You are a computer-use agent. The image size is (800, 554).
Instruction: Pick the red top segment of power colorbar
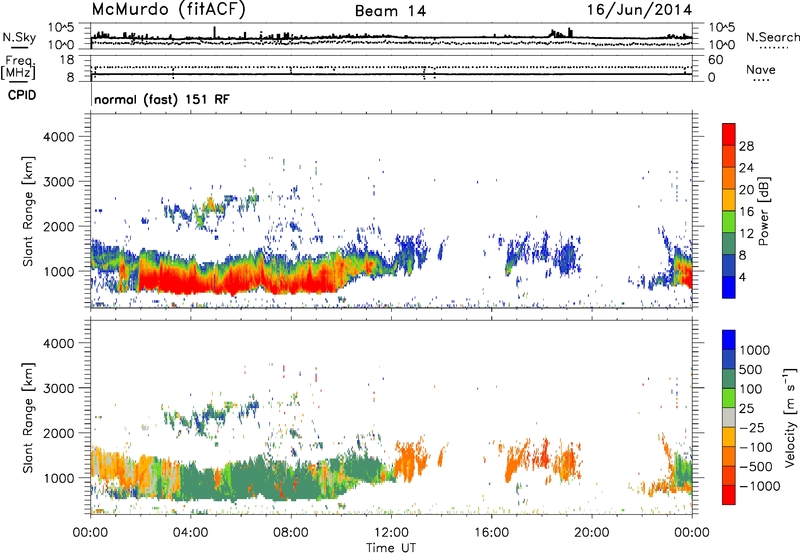729,134
